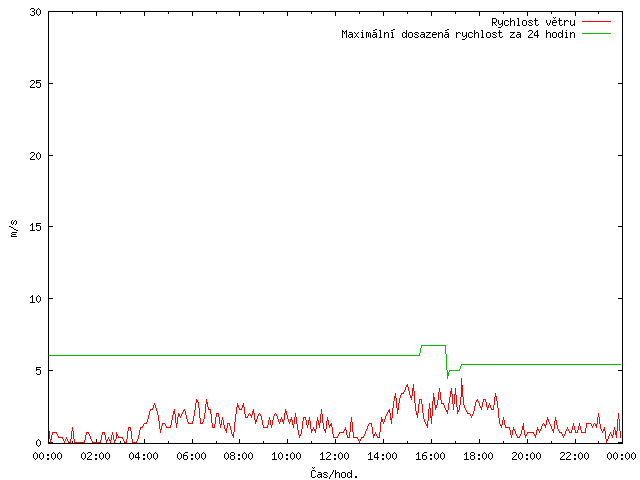640x480 pixels.
Task: Click the red wind speed peak after 17:00
Action: (462, 380)
